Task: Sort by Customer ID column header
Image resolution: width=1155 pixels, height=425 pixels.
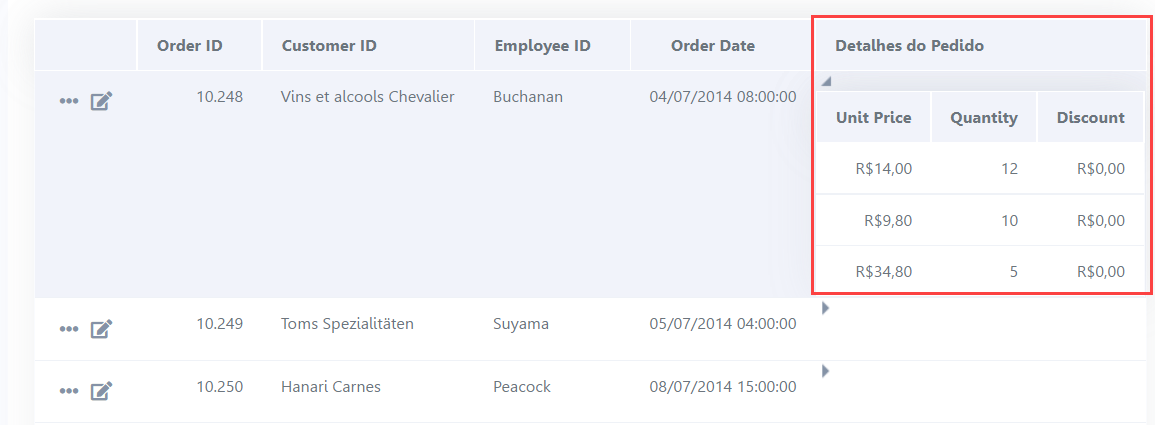Action: click(x=368, y=46)
